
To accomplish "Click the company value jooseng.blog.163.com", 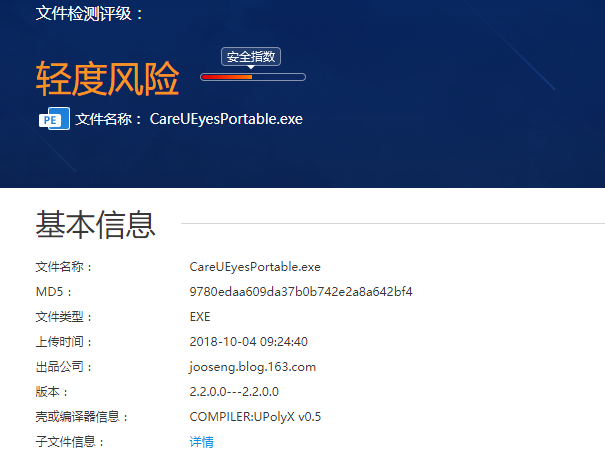I will point(253,367).
